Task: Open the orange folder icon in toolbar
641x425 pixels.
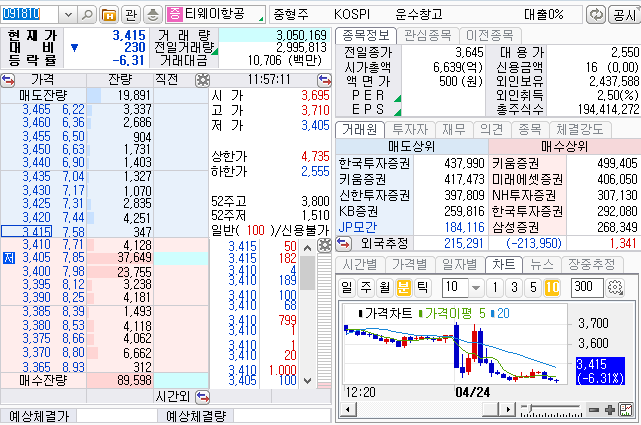Action: [109, 15]
